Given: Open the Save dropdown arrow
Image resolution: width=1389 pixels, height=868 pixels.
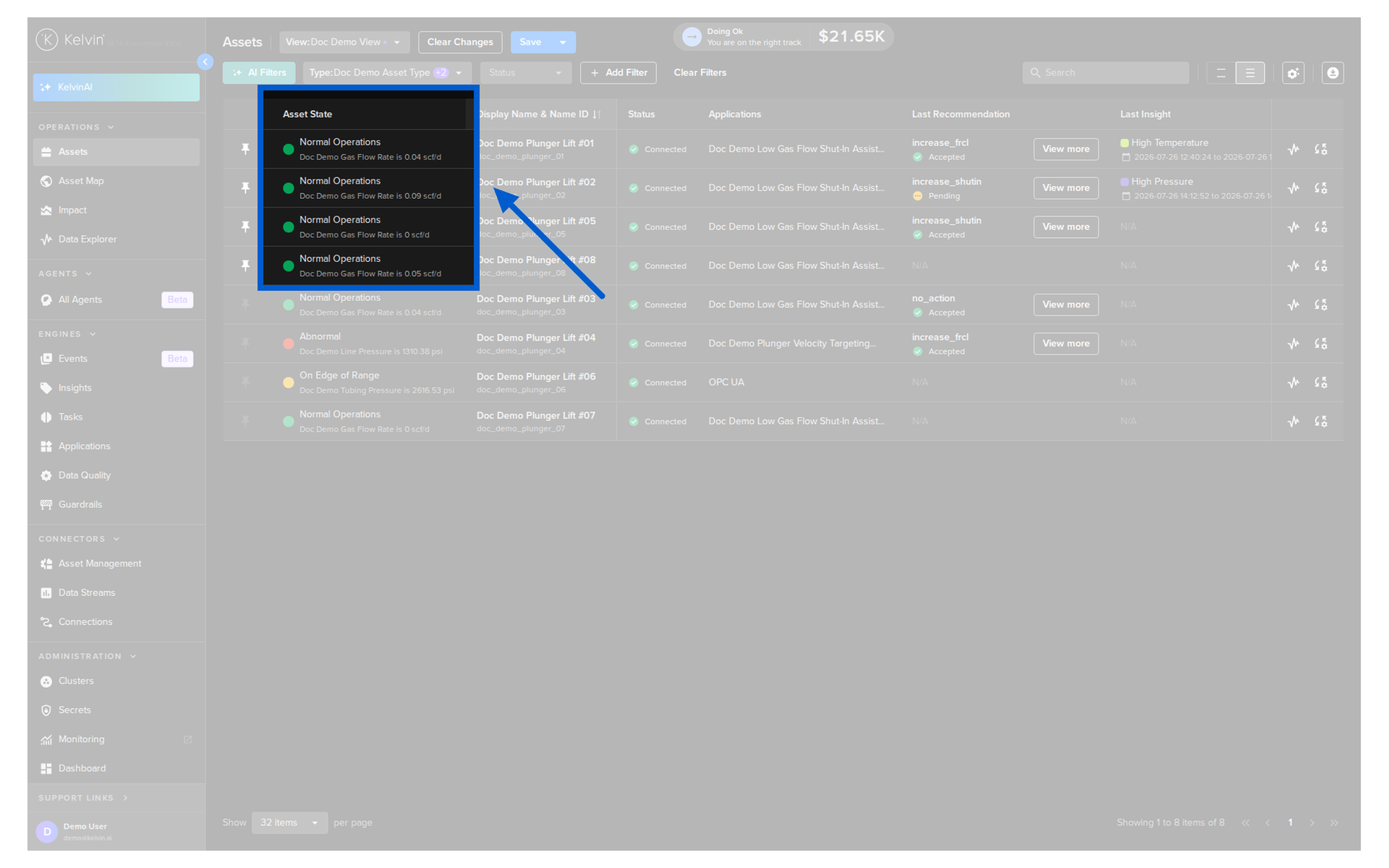Looking at the screenshot, I should tap(563, 42).
